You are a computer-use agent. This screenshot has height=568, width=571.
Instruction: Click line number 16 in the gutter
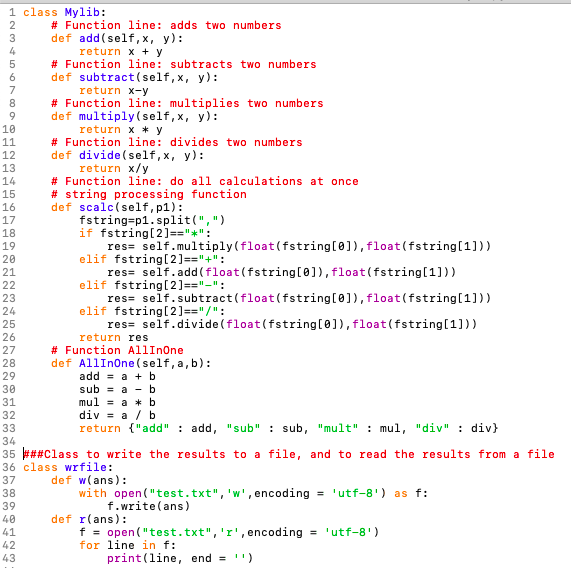click(x=9, y=208)
